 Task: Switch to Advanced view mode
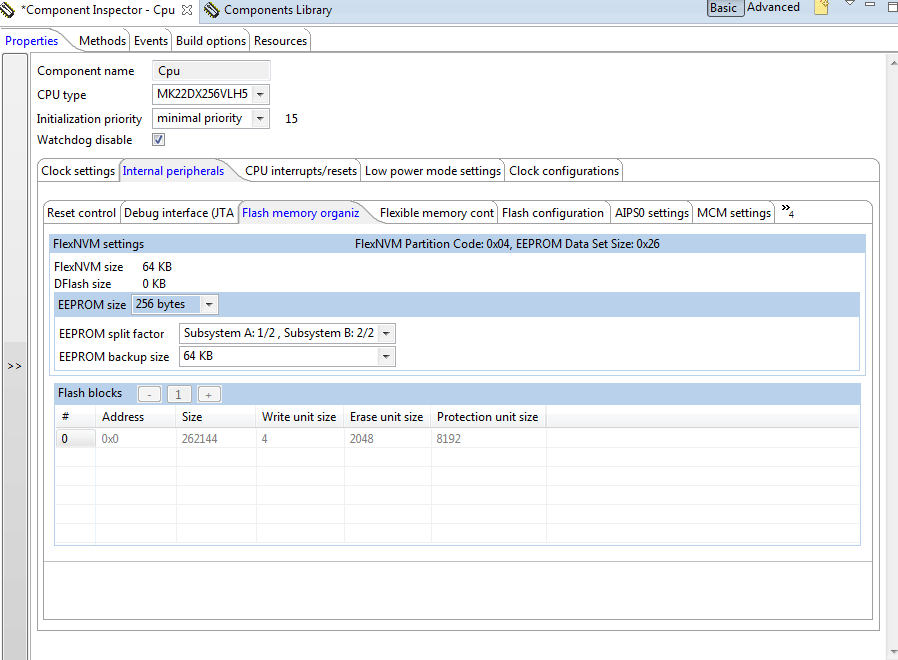pyautogui.click(x=773, y=7)
